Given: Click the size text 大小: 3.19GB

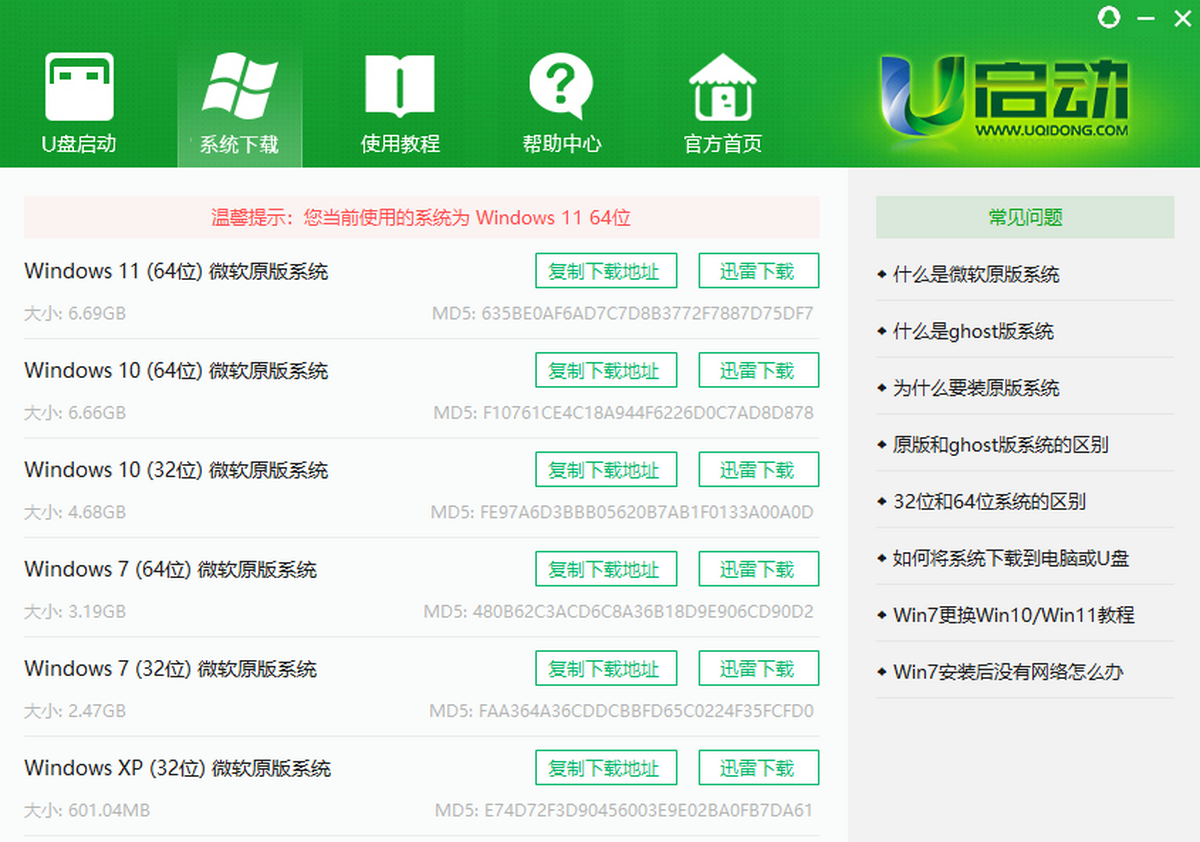Looking at the screenshot, I should pyautogui.click(x=75, y=611).
